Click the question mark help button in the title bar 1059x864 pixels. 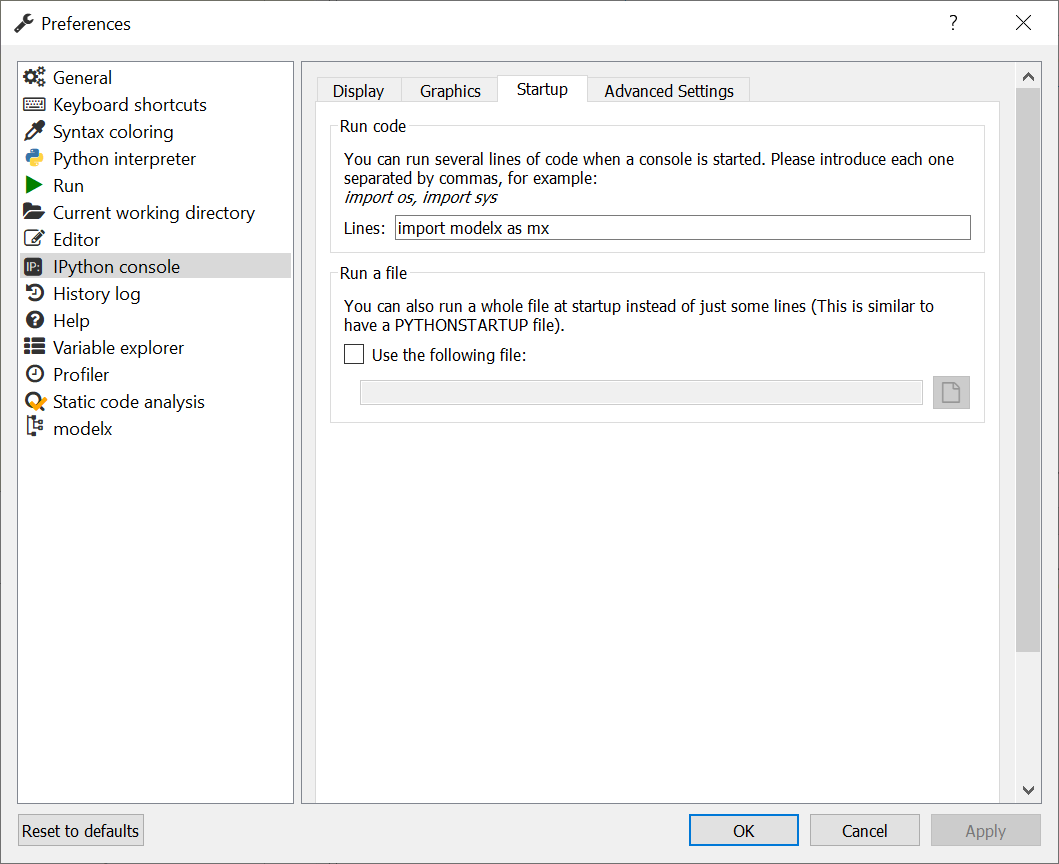click(x=953, y=23)
